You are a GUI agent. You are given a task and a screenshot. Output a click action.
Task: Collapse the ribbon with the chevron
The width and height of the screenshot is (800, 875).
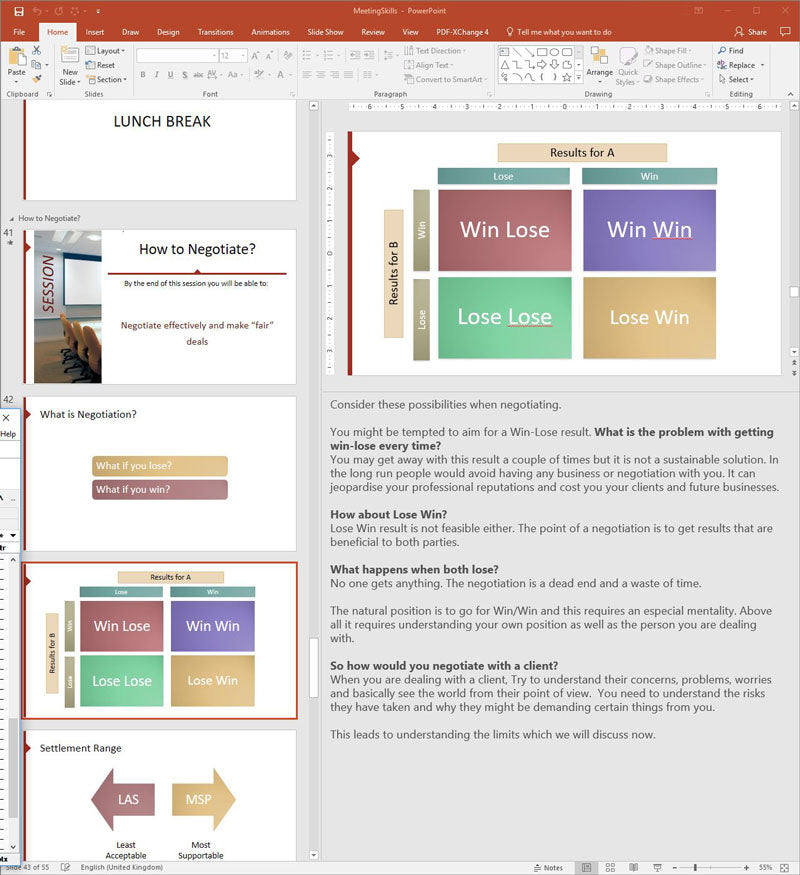pyautogui.click(x=791, y=94)
